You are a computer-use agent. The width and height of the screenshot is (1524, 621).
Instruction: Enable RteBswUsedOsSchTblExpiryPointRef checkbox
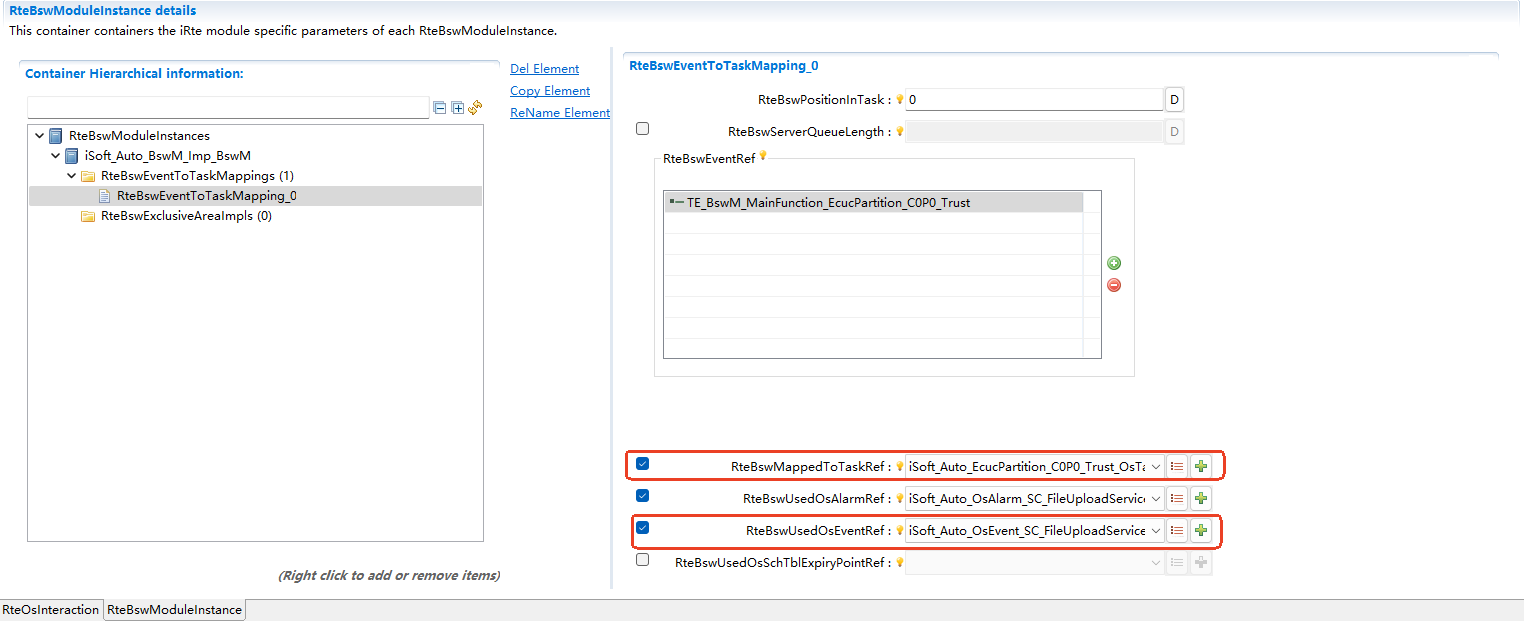pos(642,560)
